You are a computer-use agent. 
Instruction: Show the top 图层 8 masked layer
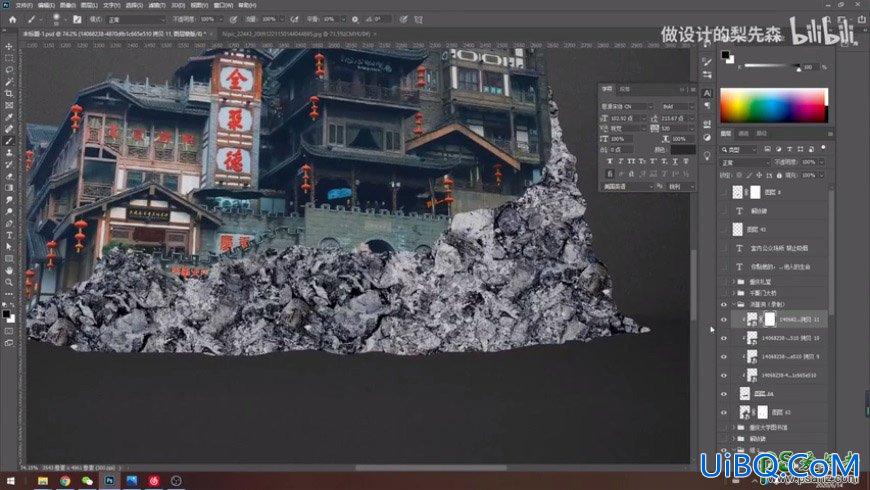tap(724, 192)
